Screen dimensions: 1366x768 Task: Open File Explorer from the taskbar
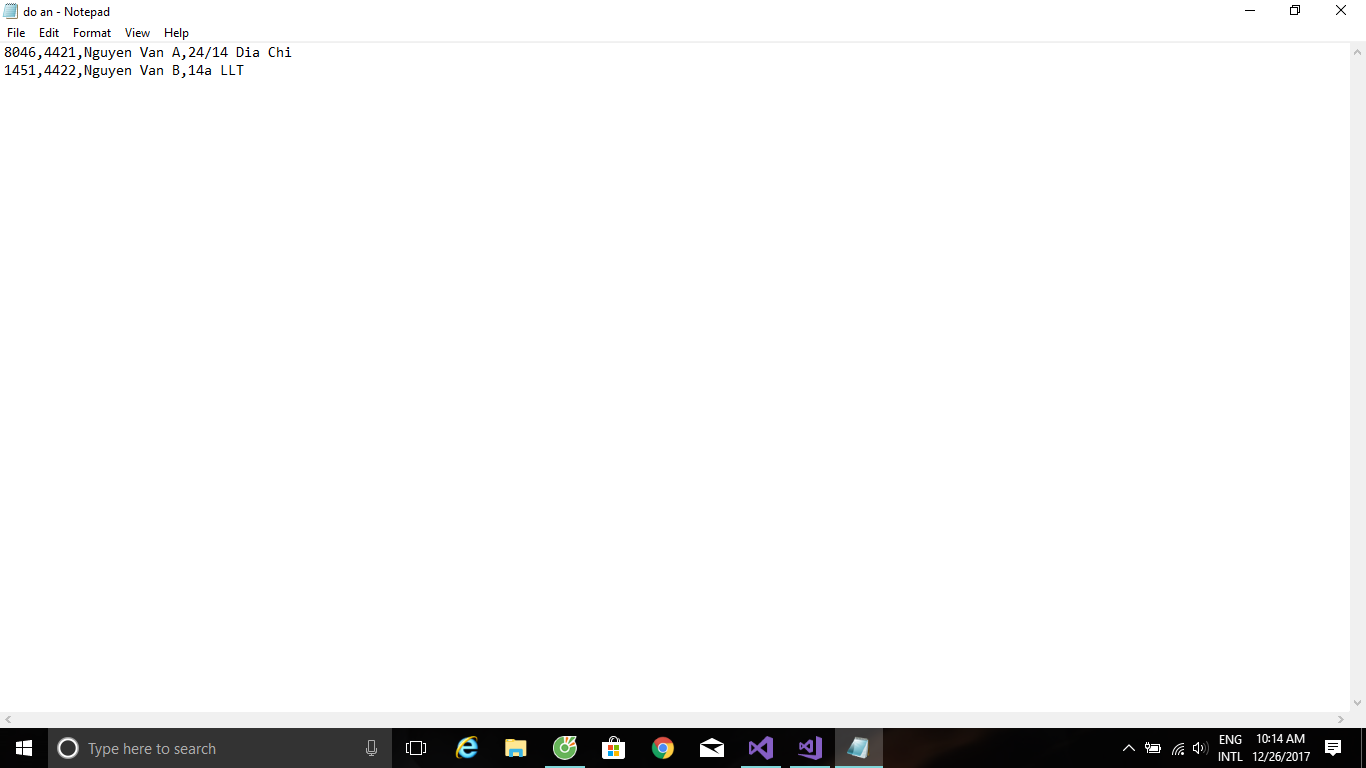point(516,748)
